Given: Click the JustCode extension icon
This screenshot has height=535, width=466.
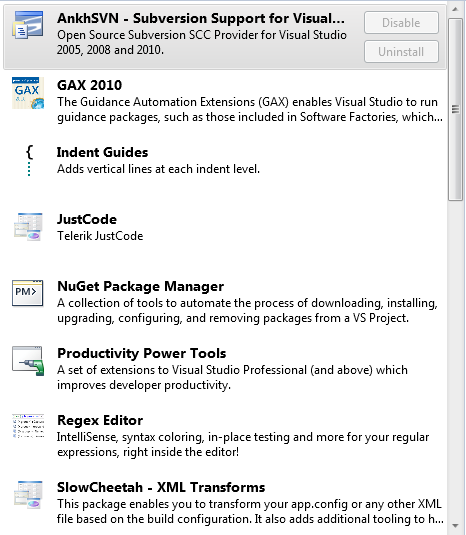Looking at the screenshot, I should point(28,227).
